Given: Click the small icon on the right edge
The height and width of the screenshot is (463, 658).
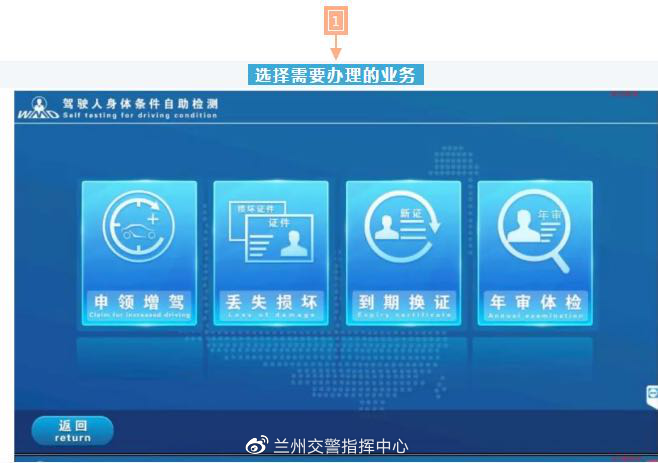Looking at the screenshot, I should tap(652, 395).
